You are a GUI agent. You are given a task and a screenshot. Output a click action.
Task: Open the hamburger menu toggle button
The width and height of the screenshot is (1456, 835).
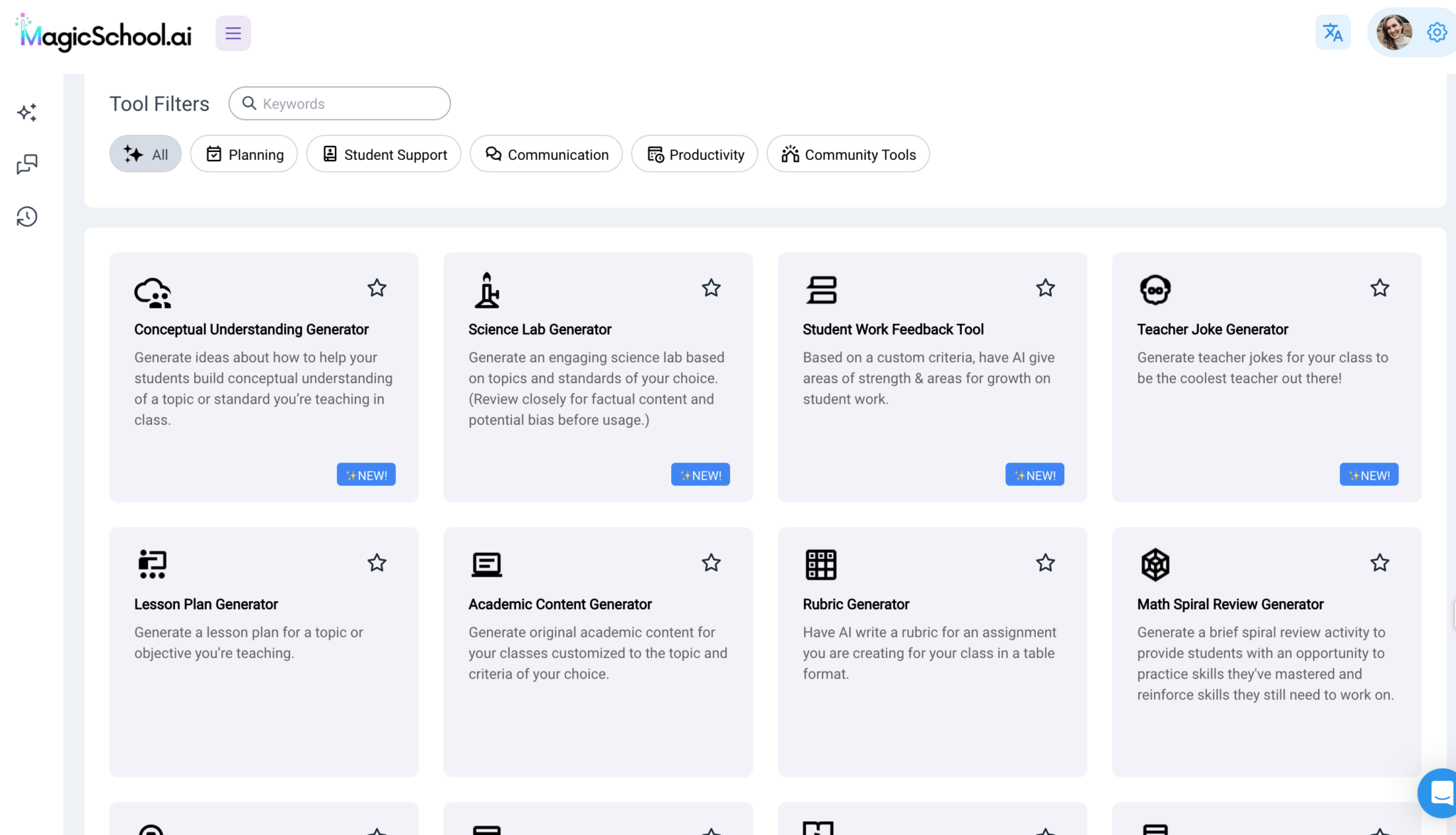[233, 33]
